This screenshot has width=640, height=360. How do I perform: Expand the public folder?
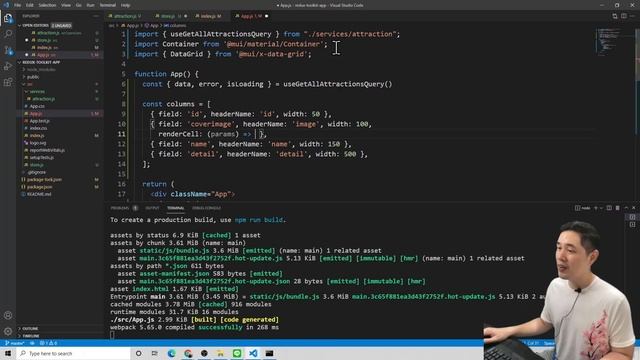pyautogui.click(x=31, y=77)
